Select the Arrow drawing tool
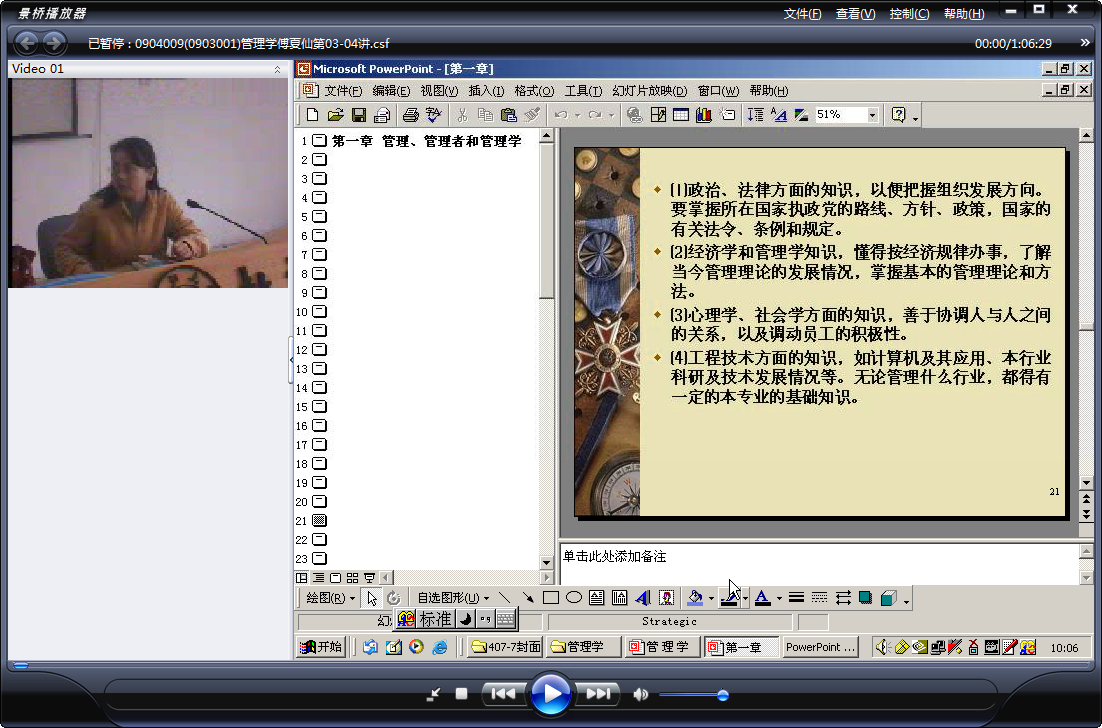1102x728 pixels. (x=528, y=598)
